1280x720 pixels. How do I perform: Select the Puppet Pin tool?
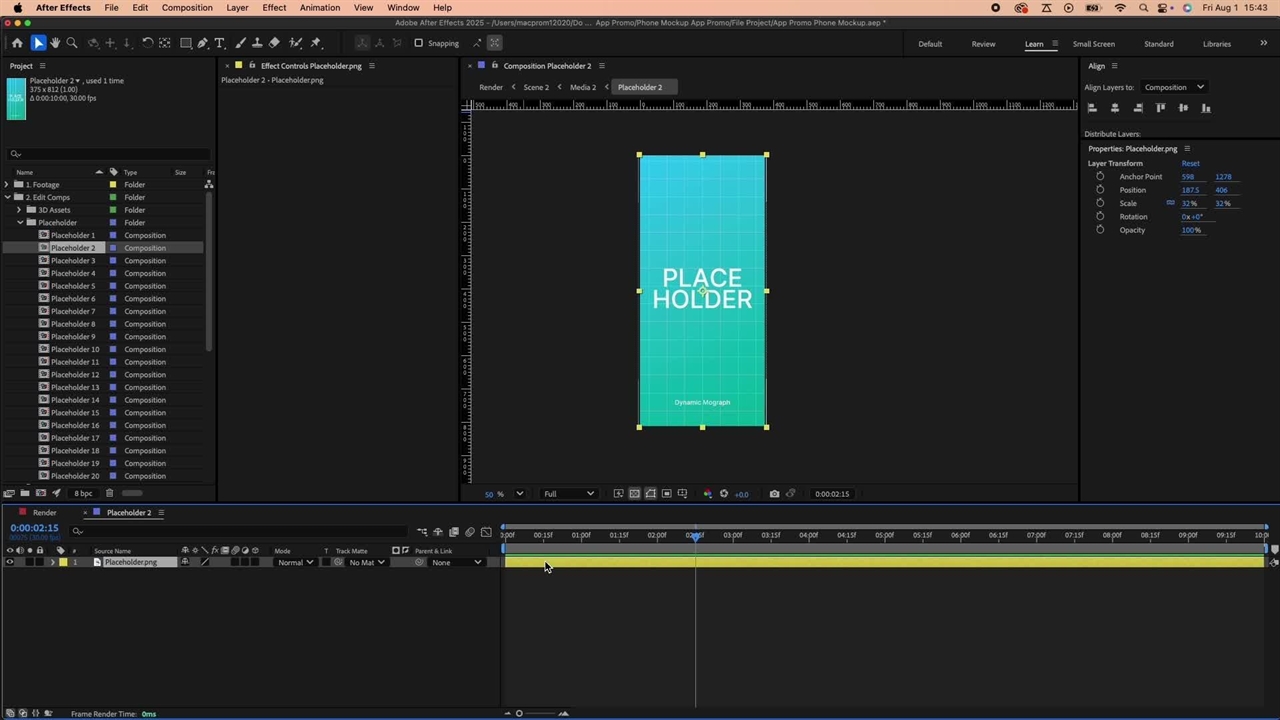tap(316, 43)
